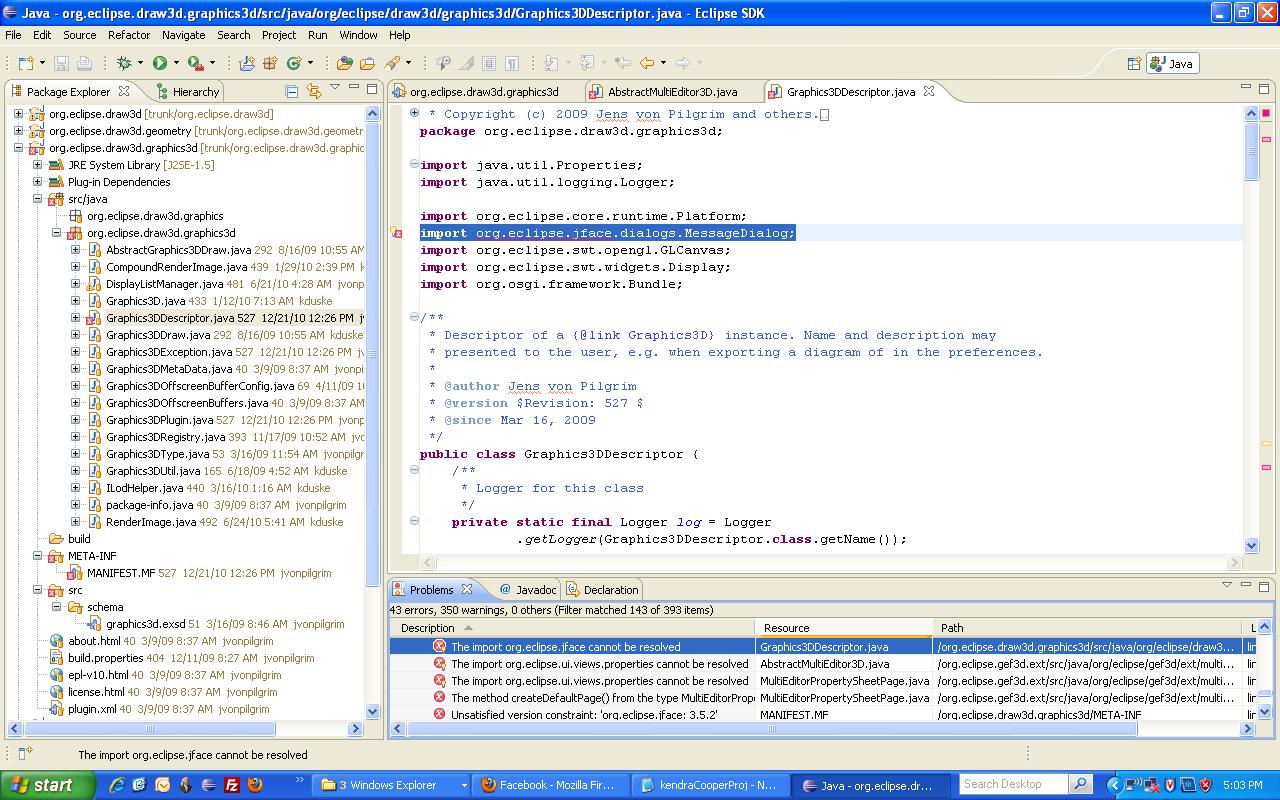Open the Refactor menu

click(x=129, y=35)
